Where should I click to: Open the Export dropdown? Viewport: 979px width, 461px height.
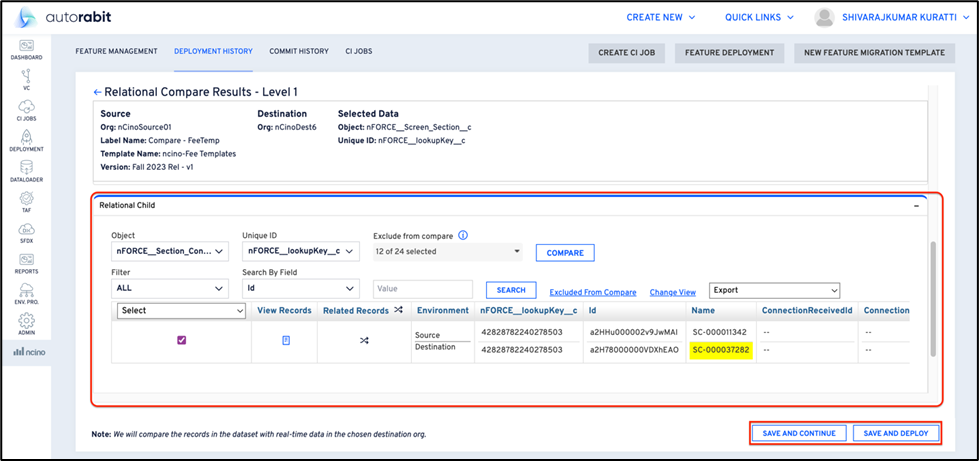pyautogui.click(x=767, y=290)
